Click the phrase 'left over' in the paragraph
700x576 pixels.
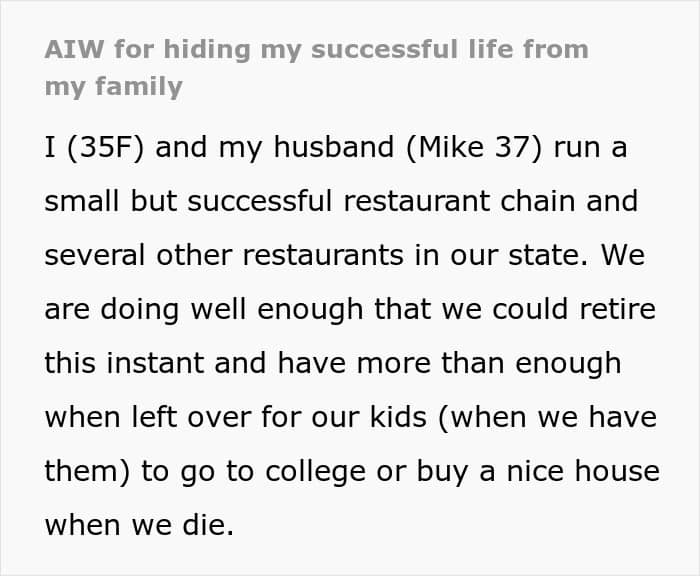pyautogui.click(x=191, y=417)
